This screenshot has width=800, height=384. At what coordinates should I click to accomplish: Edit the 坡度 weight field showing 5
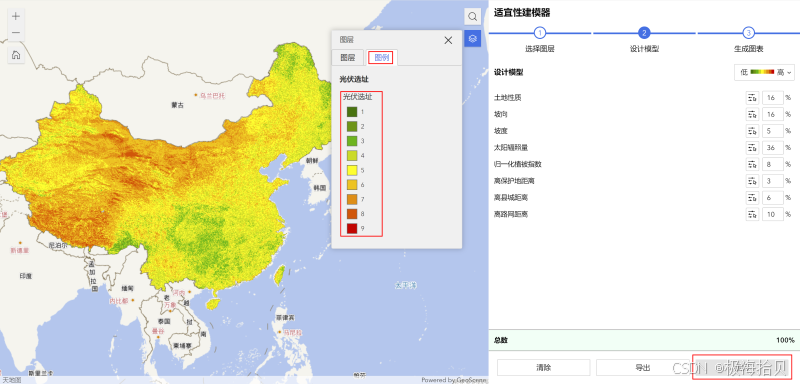point(773,131)
